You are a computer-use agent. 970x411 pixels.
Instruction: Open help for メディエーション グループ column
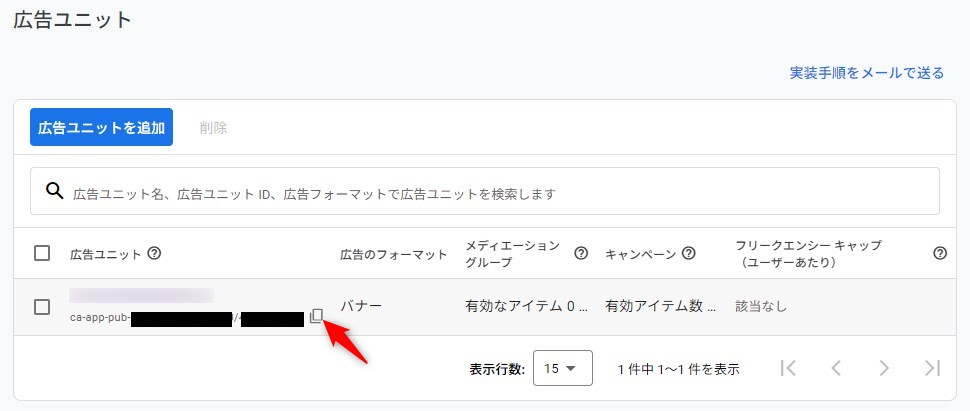(x=581, y=254)
